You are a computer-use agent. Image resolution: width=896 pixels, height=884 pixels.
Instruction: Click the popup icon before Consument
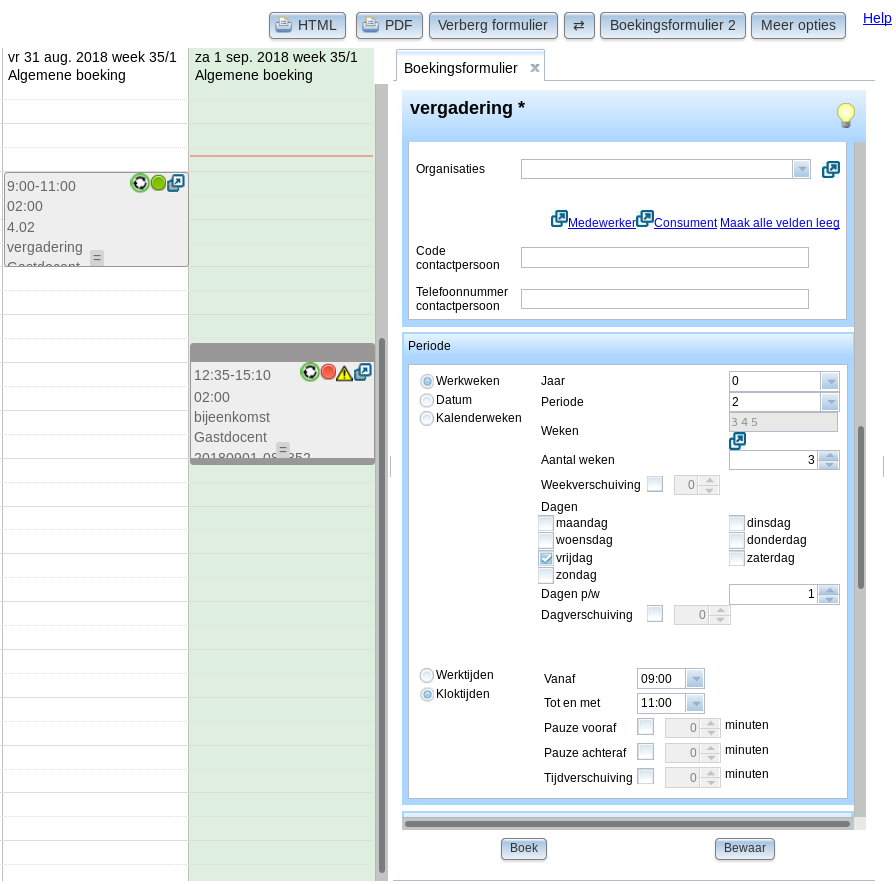coord(645,218)
